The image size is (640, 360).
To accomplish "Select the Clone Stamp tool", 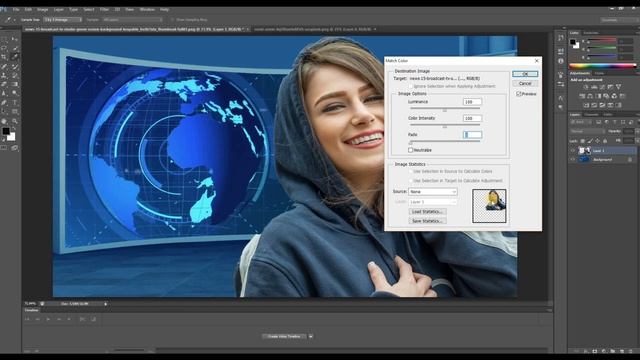I will pyautogui.click(x=4, y=75).
